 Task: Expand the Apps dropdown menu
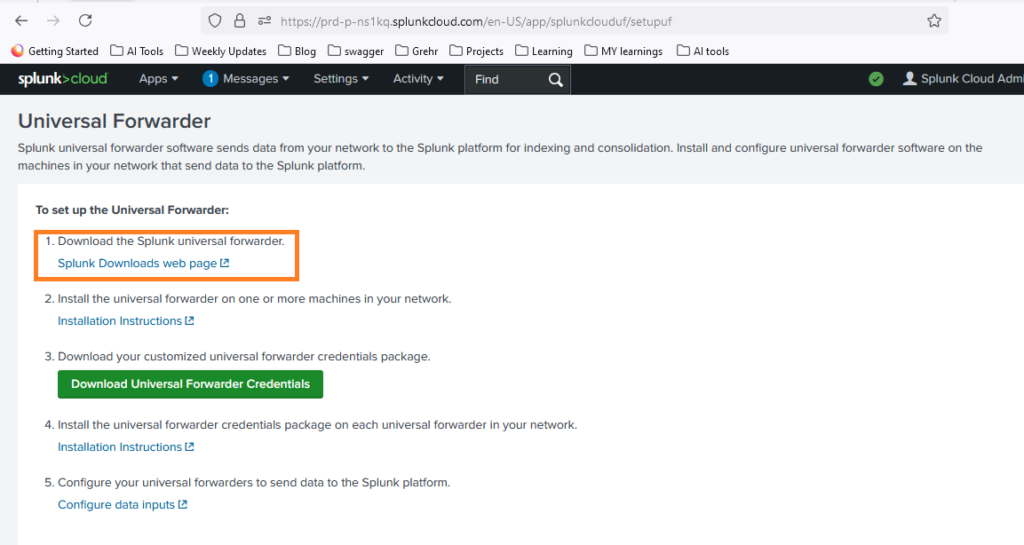click(x=158, y=79)
